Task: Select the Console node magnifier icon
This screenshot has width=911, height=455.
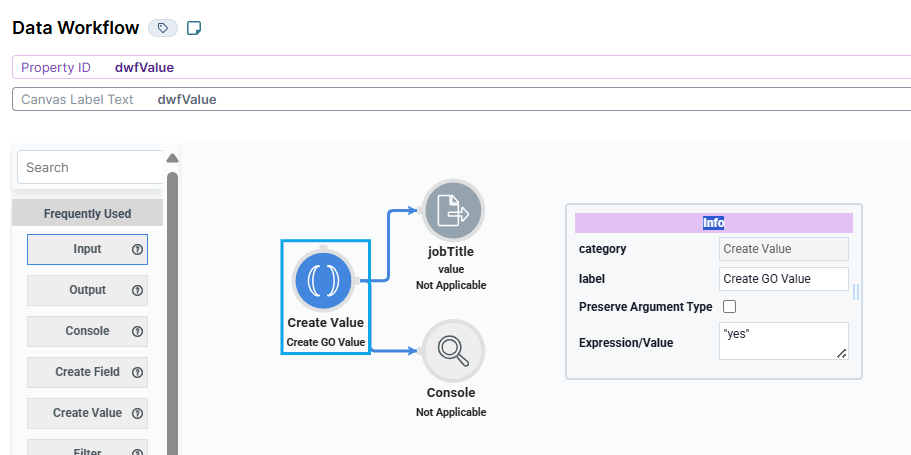Action: coord(453,351)
